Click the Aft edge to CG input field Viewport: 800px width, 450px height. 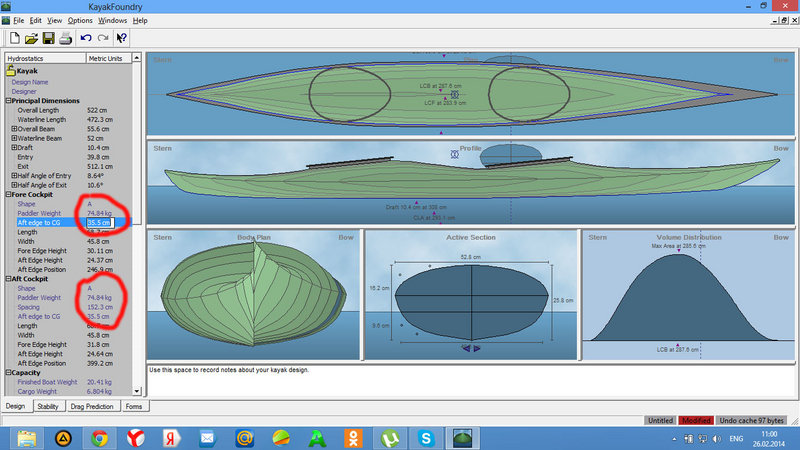click(x=99, y=222)
